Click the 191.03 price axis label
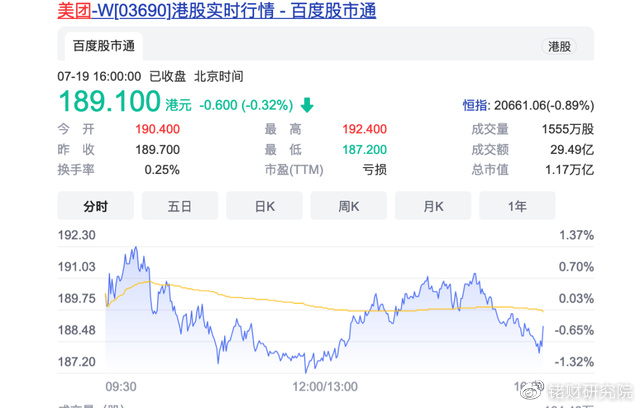The image size is (640, 408). tap(76, 267)
